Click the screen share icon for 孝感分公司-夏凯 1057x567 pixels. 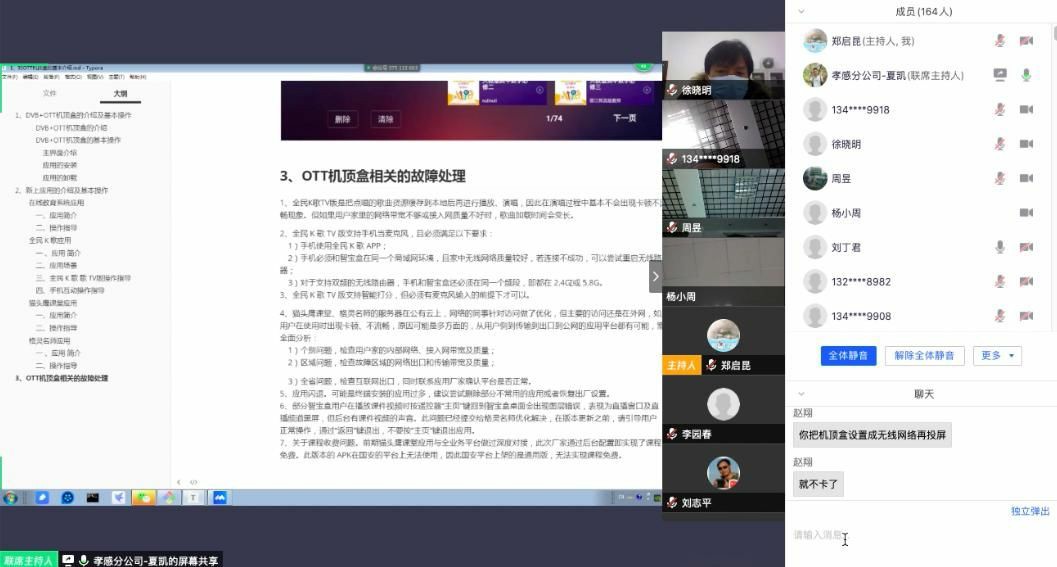pyautogui.click(x=999, y=75)
